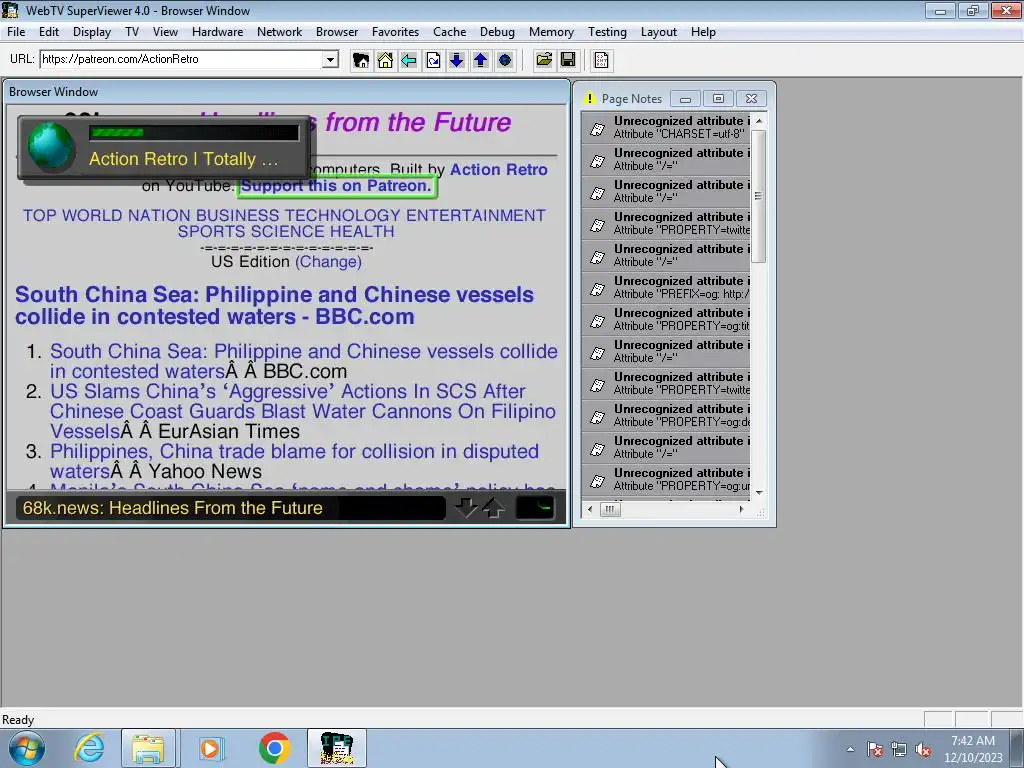Click the network tray icon
This screenshot has width=1024, height=768.
tap(899, 750)
